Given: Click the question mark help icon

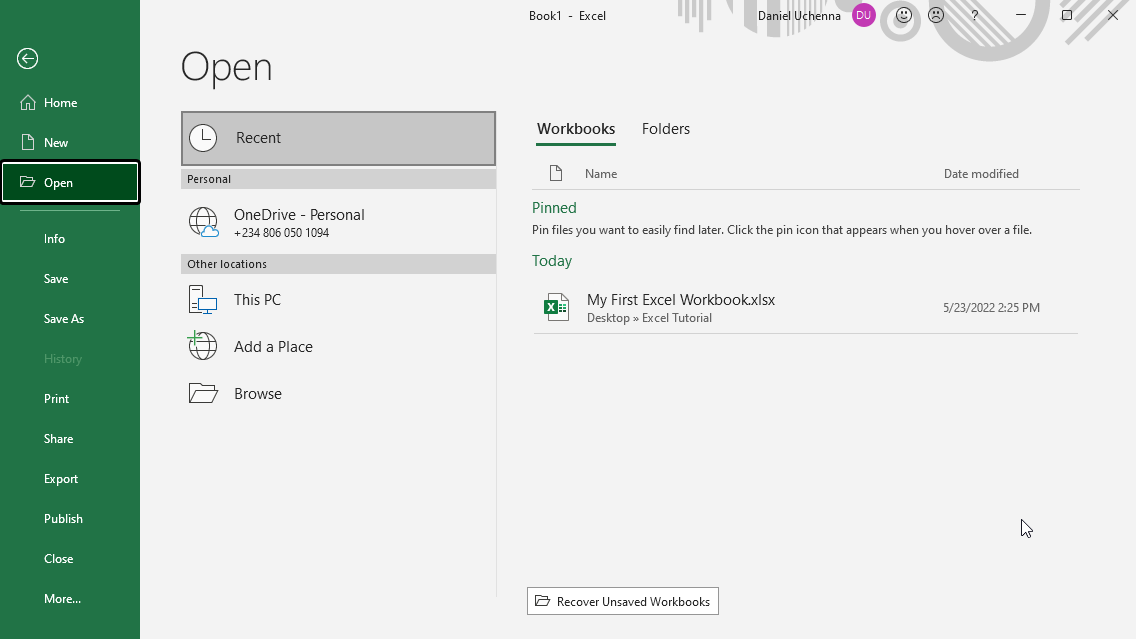Looking at the screenshot, I should (x=975, y=16).
